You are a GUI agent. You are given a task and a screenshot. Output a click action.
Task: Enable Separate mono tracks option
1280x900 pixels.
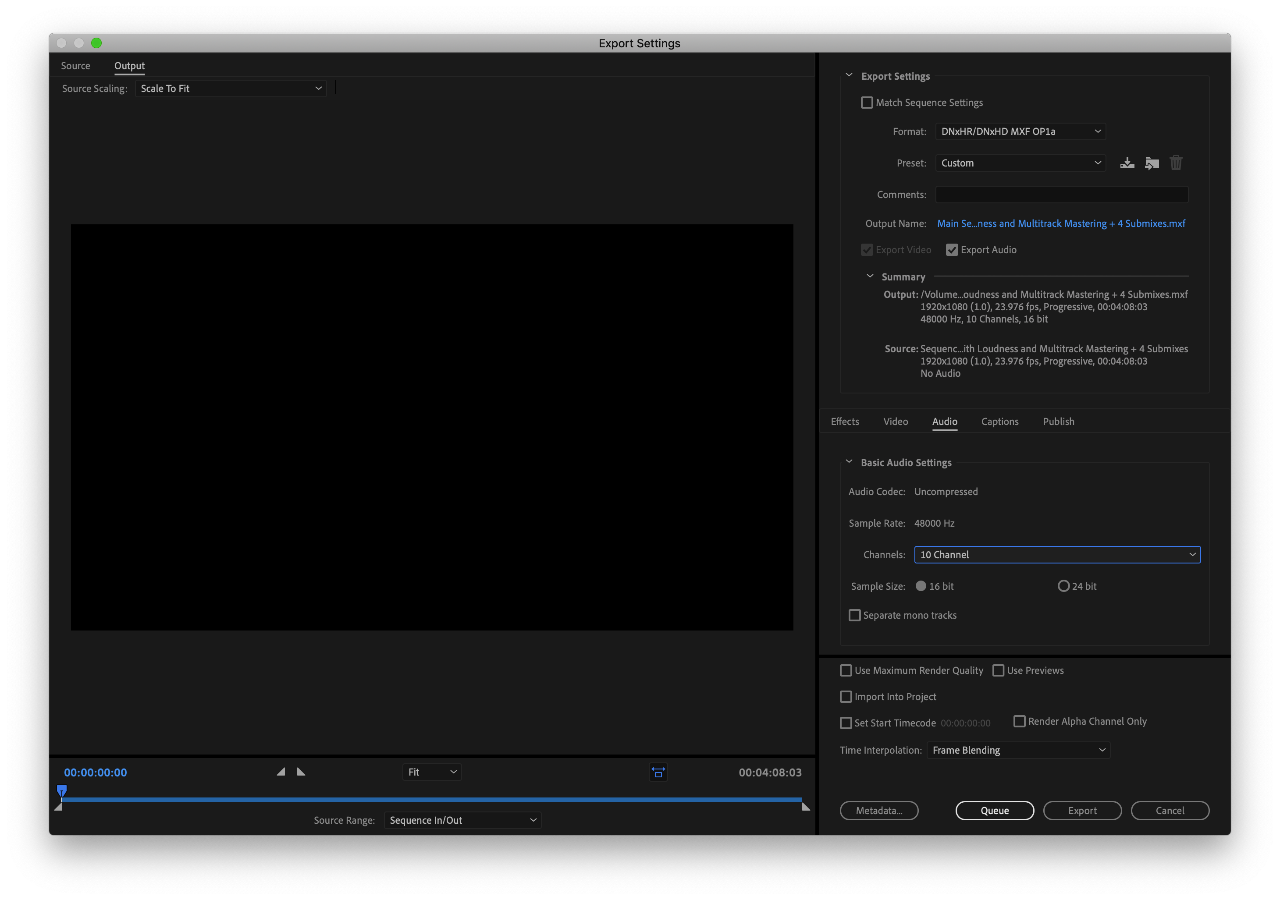click(855, 616)
